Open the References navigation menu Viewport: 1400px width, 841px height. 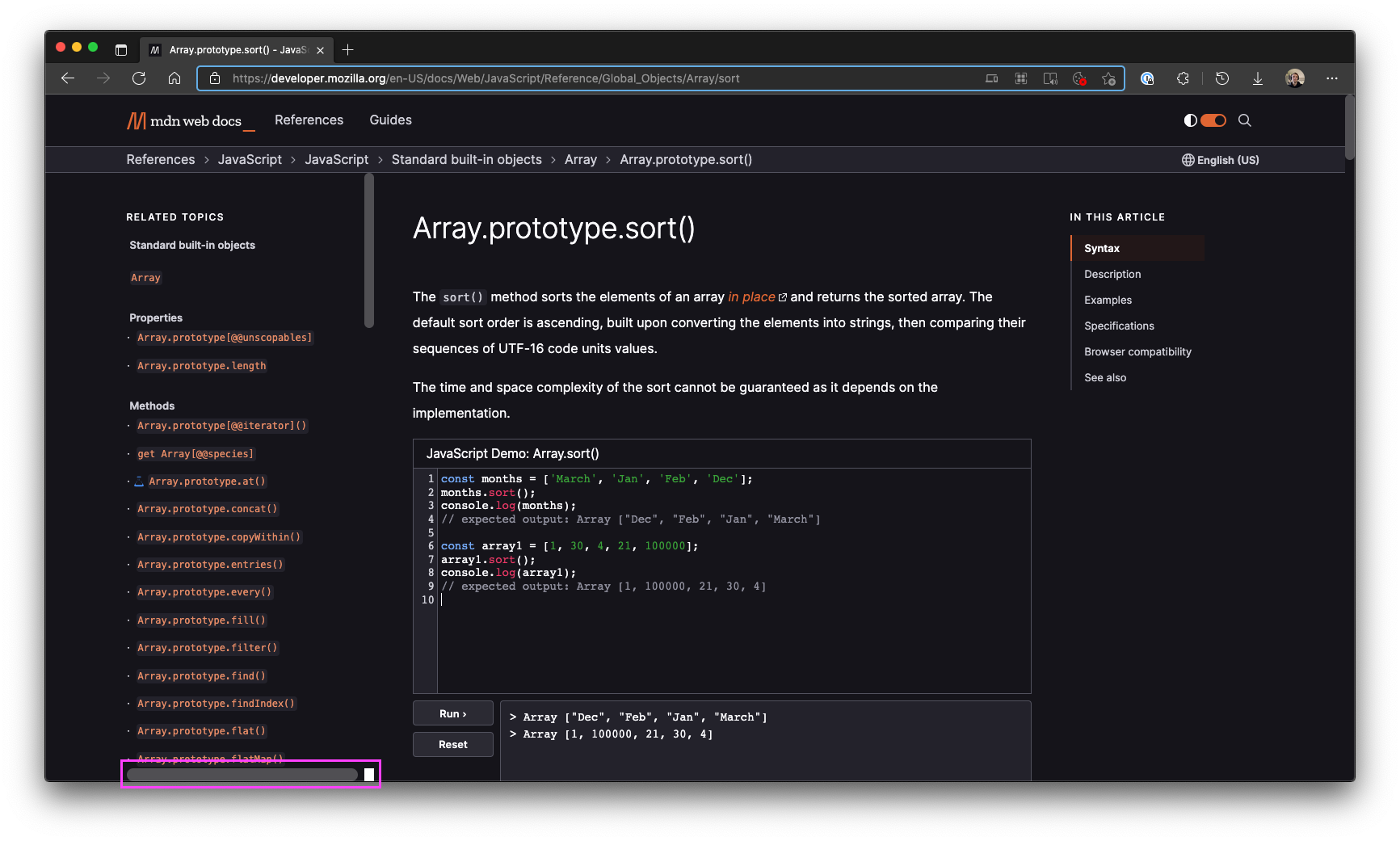click(309, 120)
